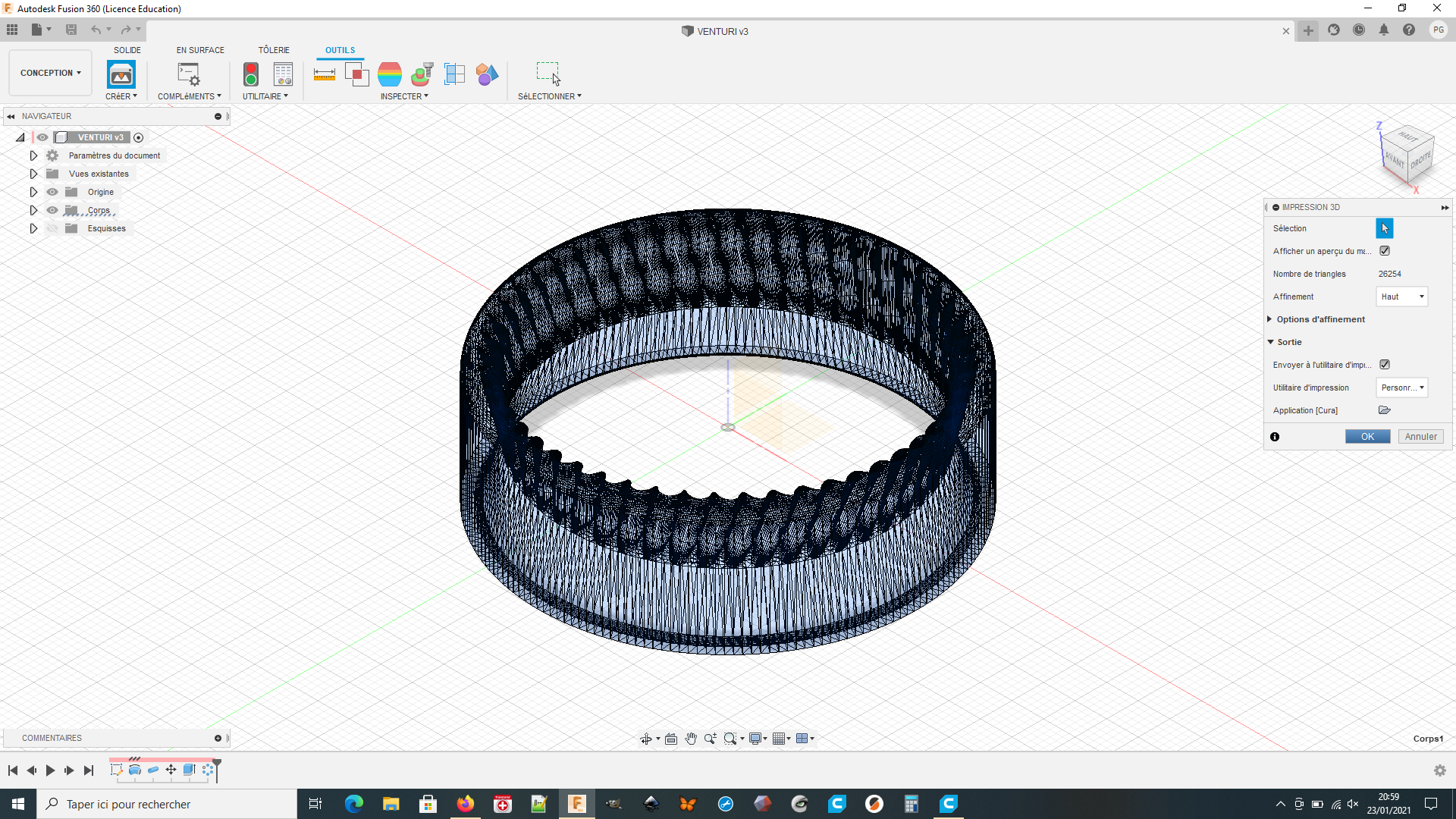Screen dimensions: 1456x819
Task: Disable the send to print utility checkbox
Action: coord(1385,365)
